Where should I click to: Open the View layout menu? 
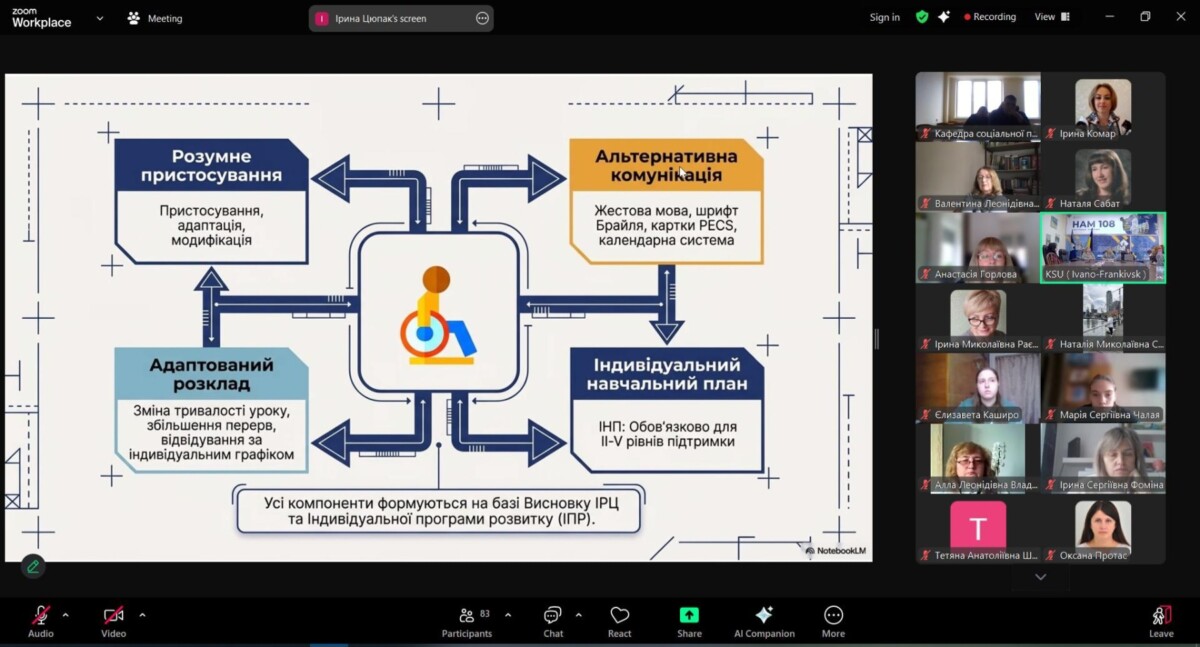[1051, 17]
